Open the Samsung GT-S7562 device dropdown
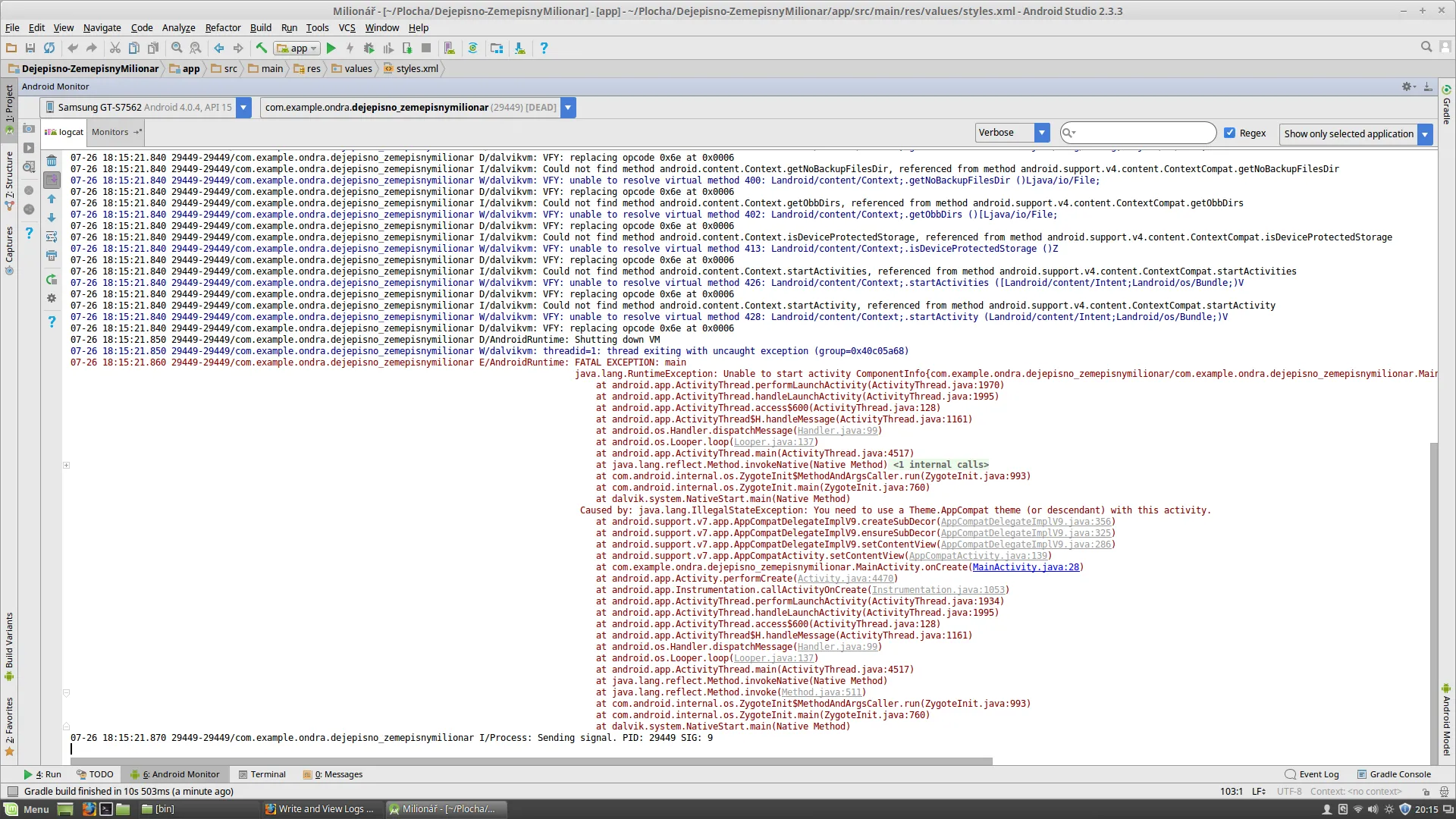The height and width of the screenshot is (819, 1456). [243, 108]
